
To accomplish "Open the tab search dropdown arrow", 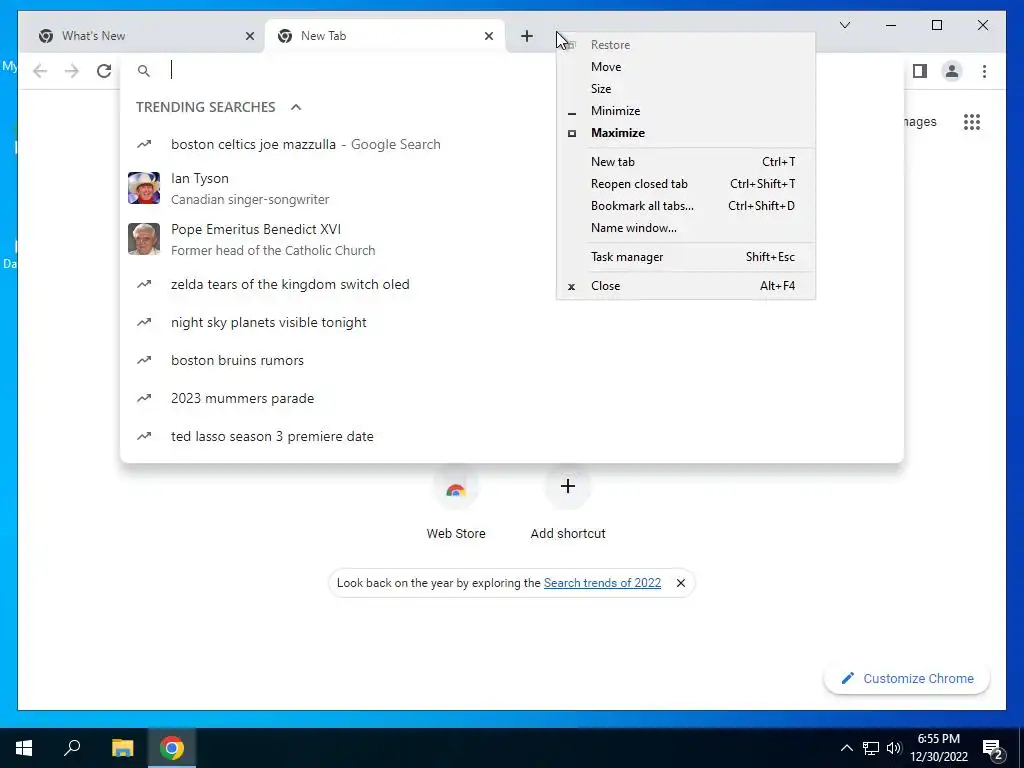I will coord(844,25).
